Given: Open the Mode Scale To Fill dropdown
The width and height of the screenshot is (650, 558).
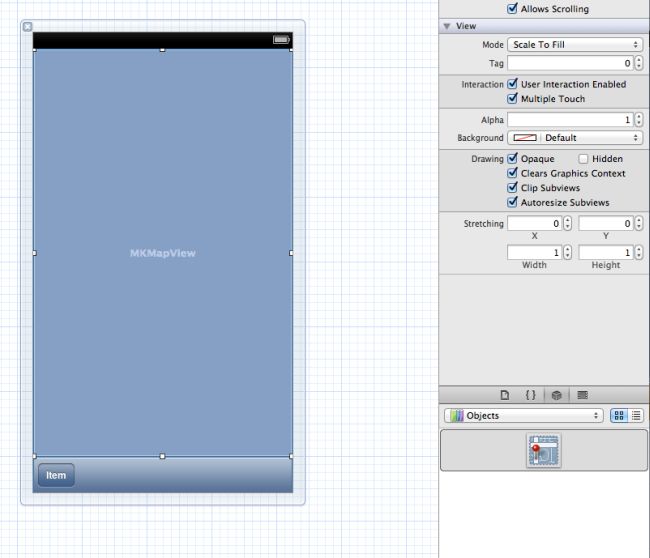Looking at the screenshot, I should click(575, 44).
